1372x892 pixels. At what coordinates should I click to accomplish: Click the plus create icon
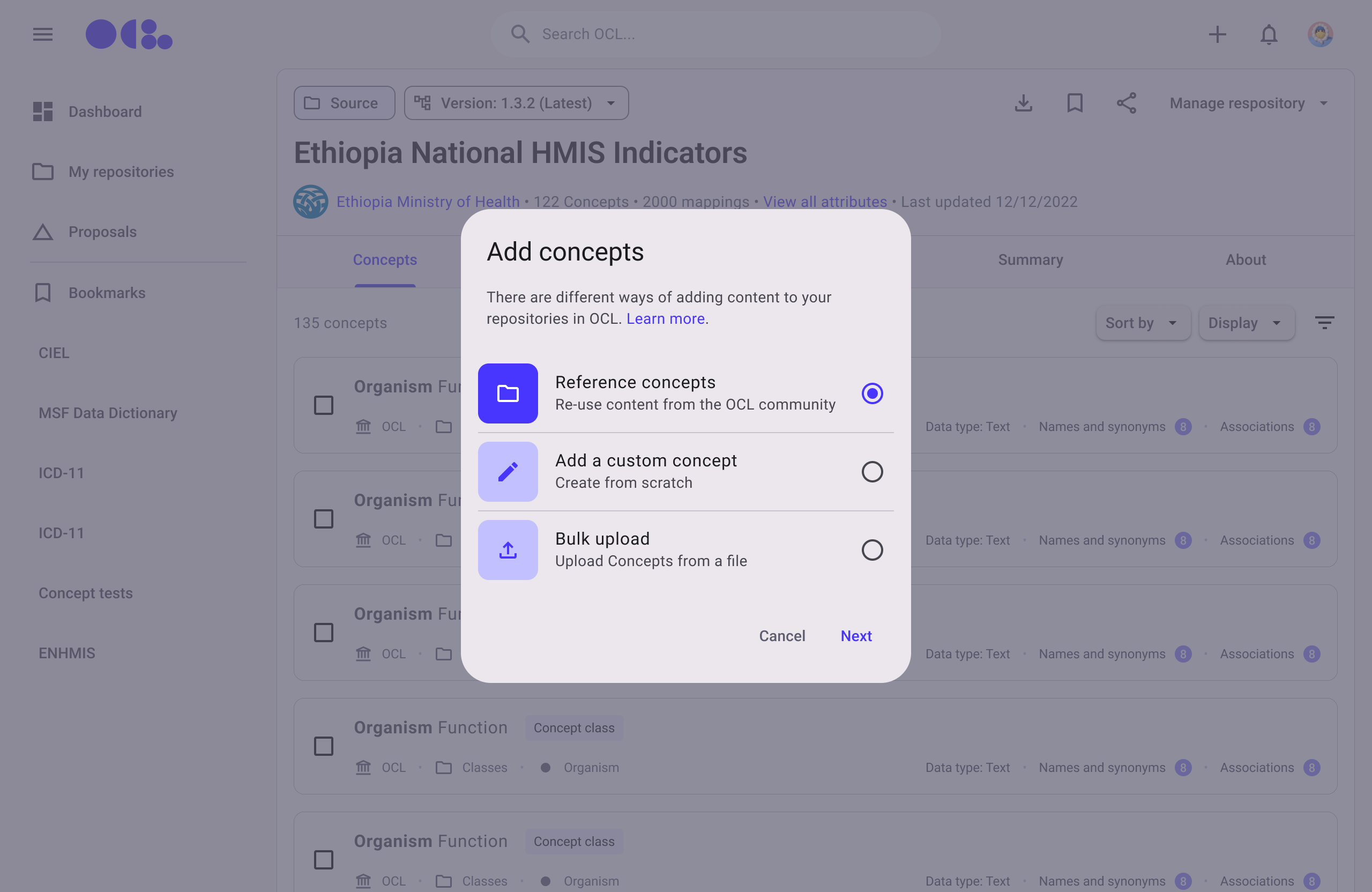[x=1217, y=34]
